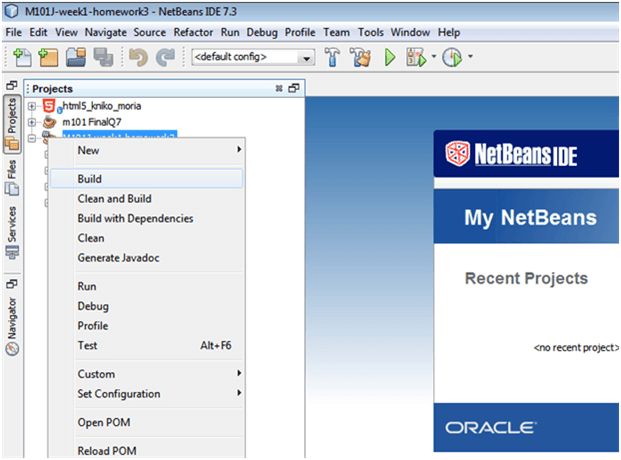Select Open POM
Image resolution: width=621 pixels, height=460 pixels.
(x=147, y=422)
